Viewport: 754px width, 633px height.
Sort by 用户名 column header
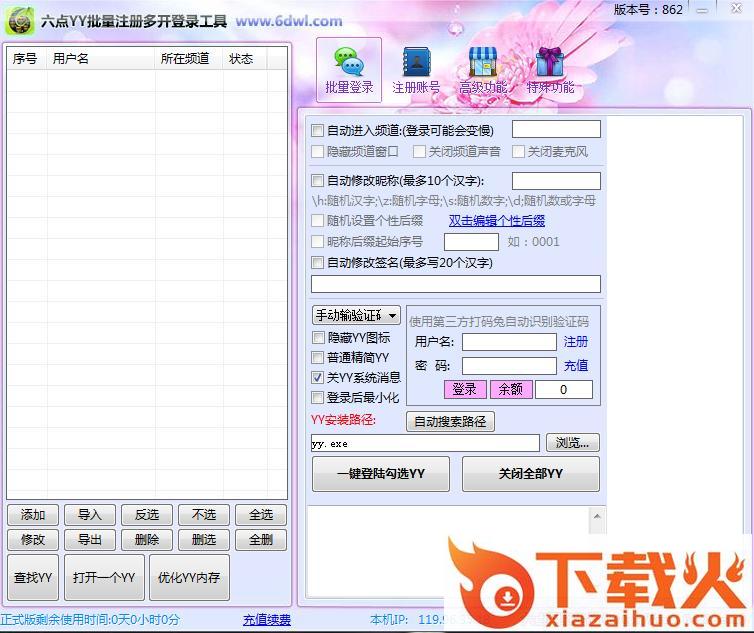coord(101,59)
